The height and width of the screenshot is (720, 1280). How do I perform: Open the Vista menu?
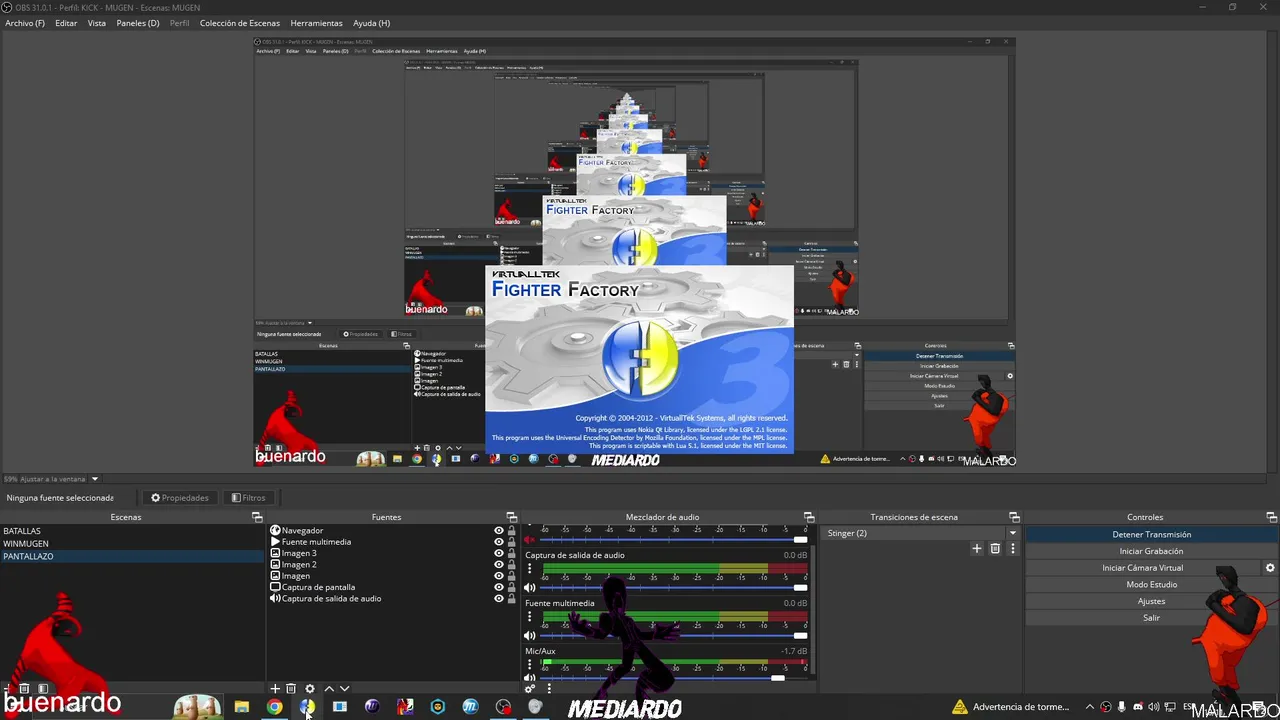[97, 23]
